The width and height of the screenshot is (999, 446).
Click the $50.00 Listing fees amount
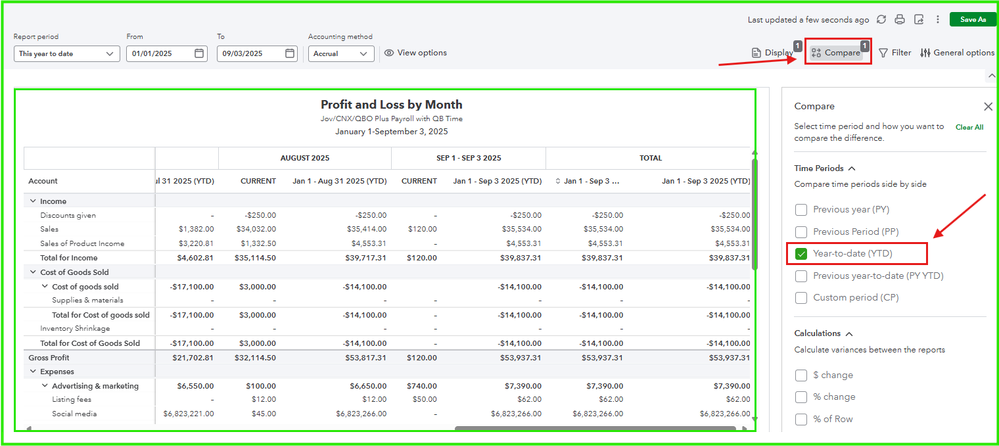coord(424,400)
